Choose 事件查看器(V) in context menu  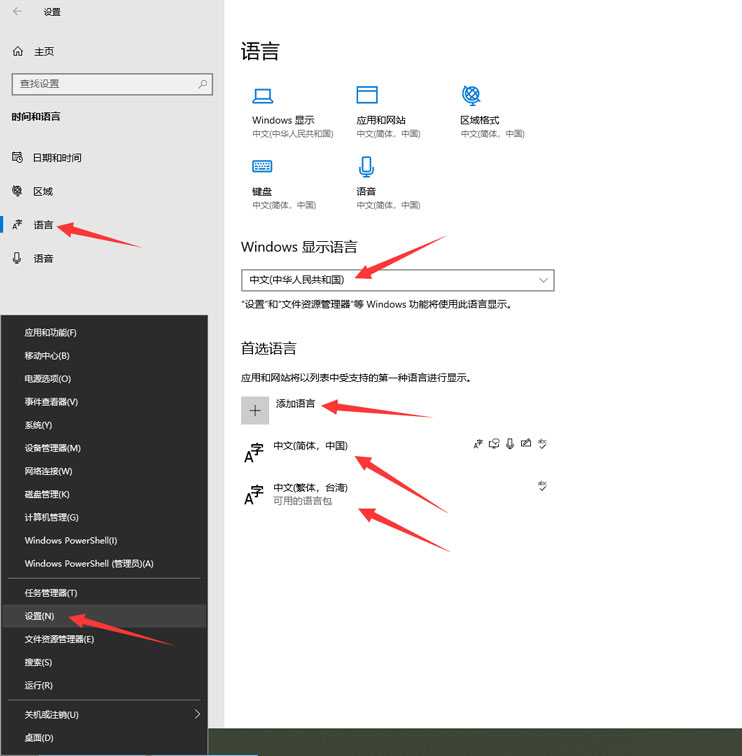click(51, 402)
